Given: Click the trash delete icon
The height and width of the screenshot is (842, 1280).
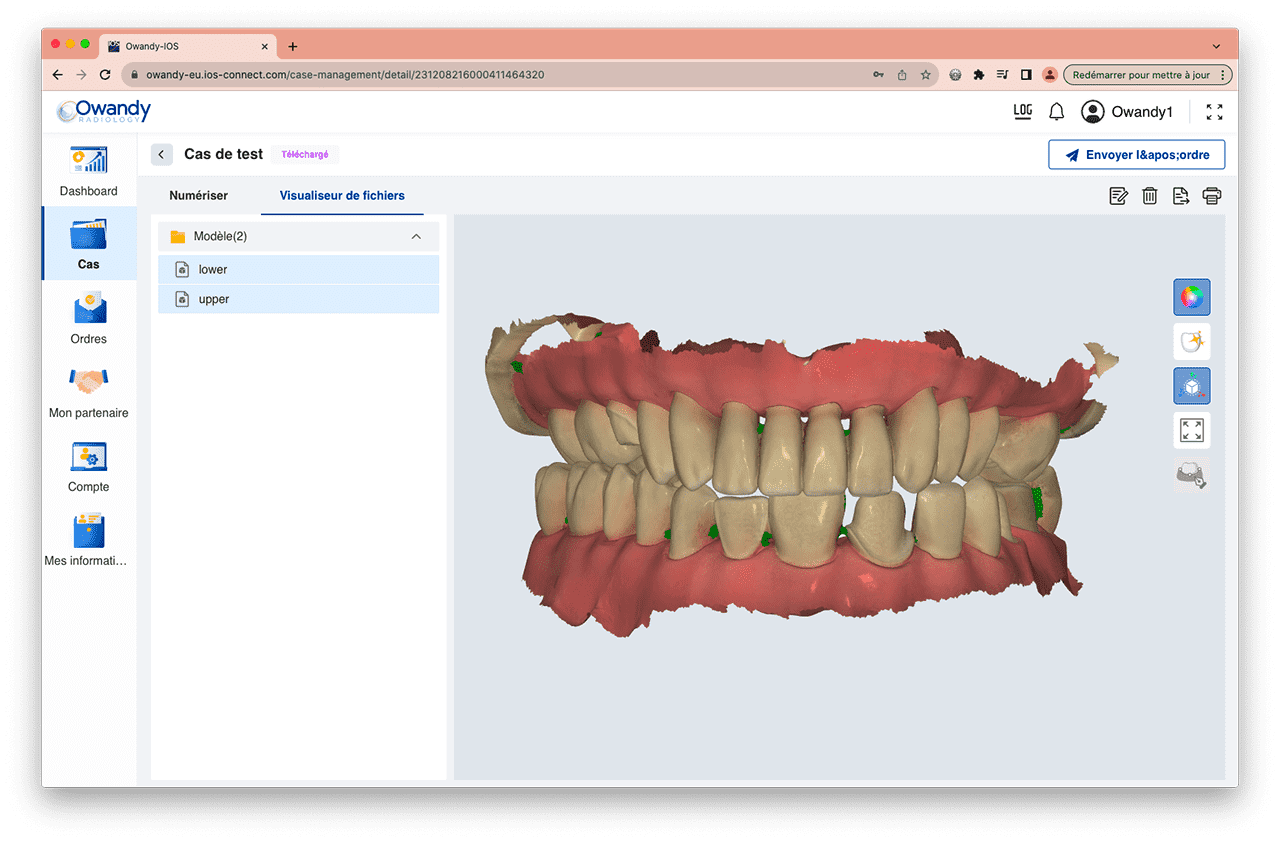Looking at the screenshot, I should [1150, 196].
